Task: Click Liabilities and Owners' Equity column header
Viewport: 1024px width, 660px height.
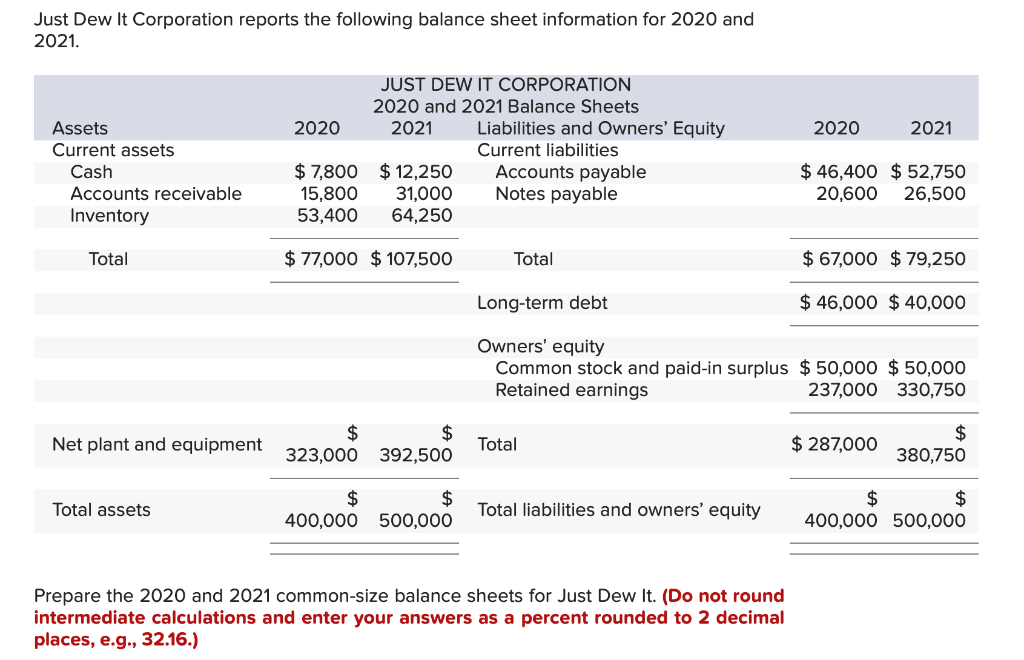Action: click(601, 129)
